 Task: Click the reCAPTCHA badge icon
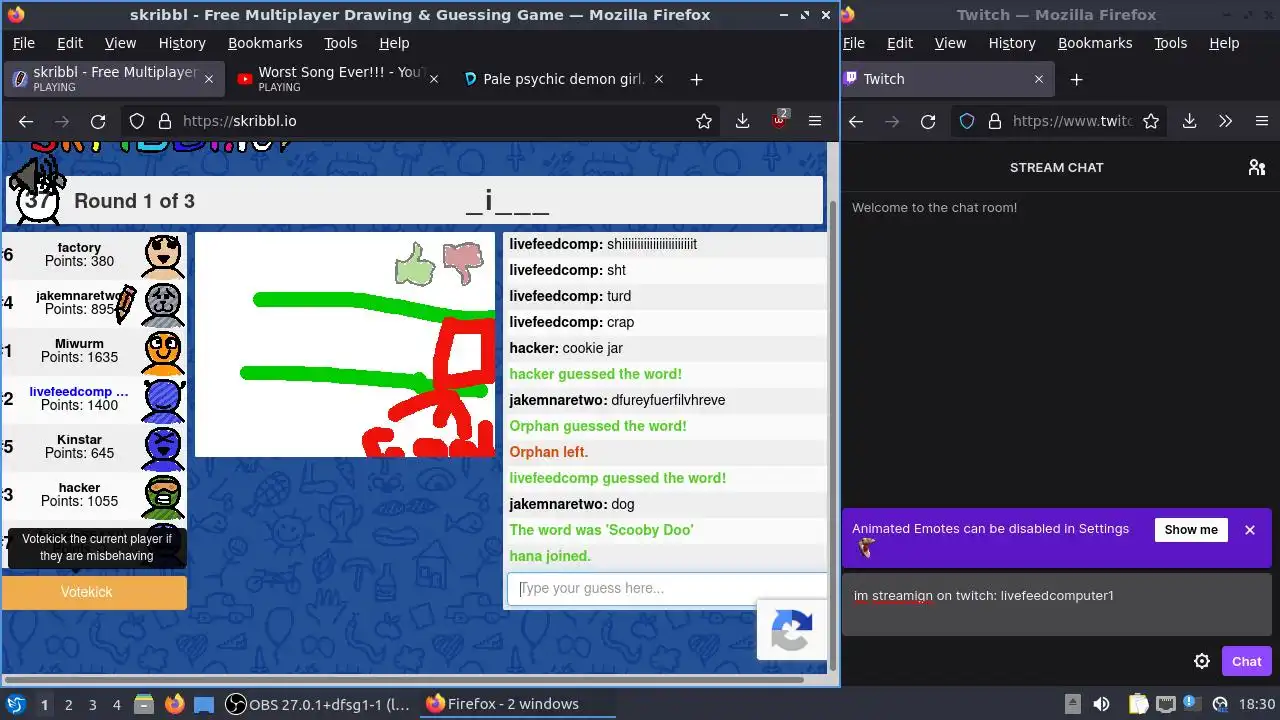(x=792, y=630)
